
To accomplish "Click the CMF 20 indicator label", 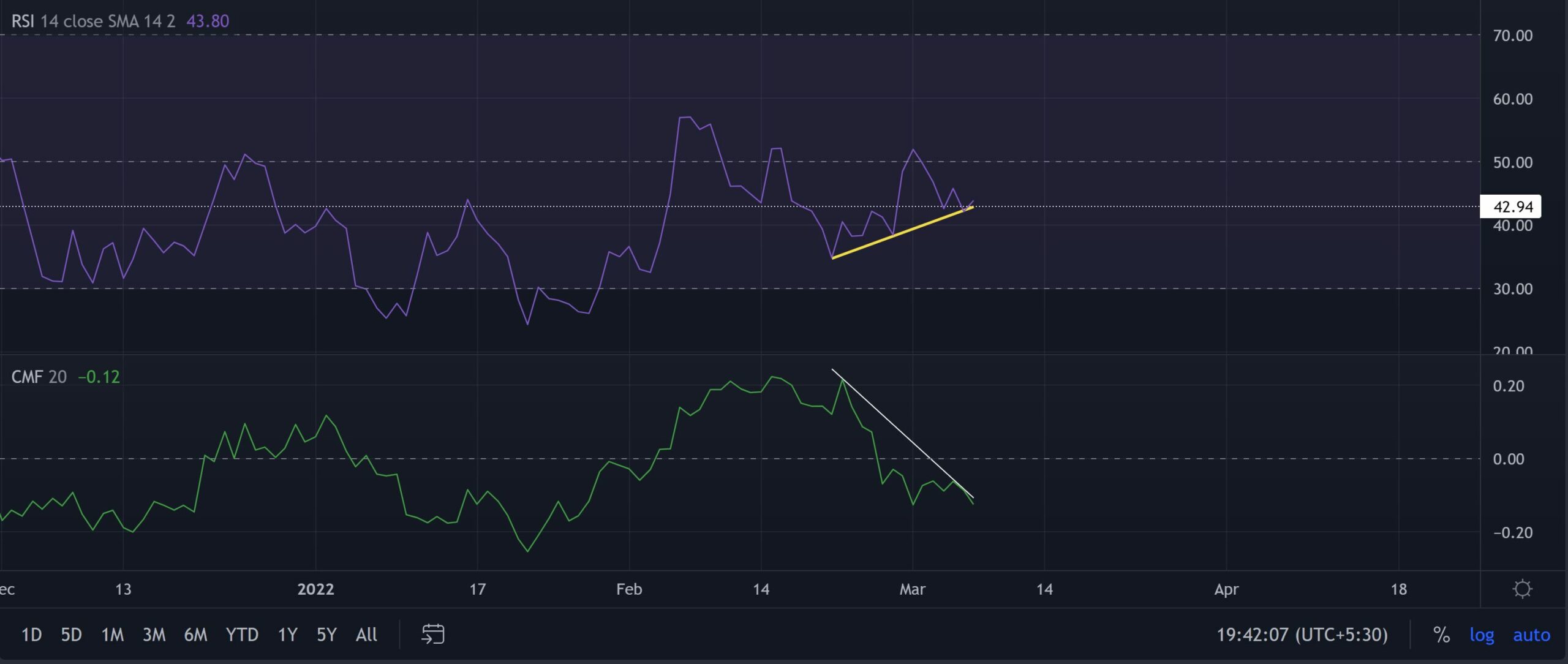I will pyautogui.click(x=39, y=377).
